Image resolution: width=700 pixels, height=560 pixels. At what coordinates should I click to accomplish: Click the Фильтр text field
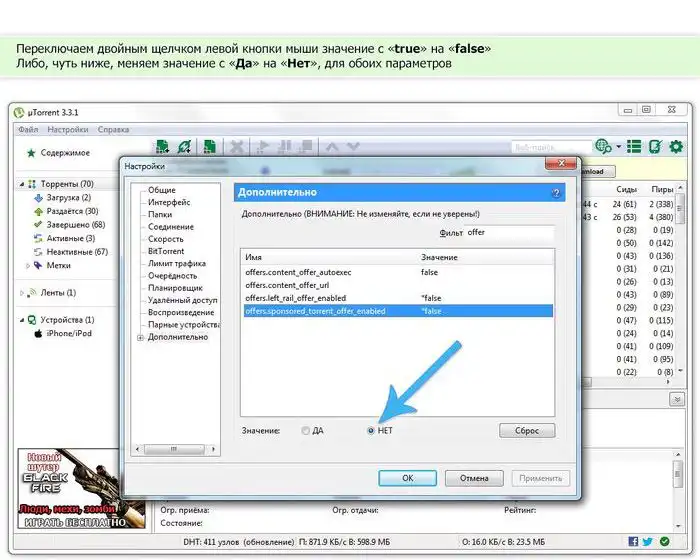pyautogui.click(x=508, y=233)
